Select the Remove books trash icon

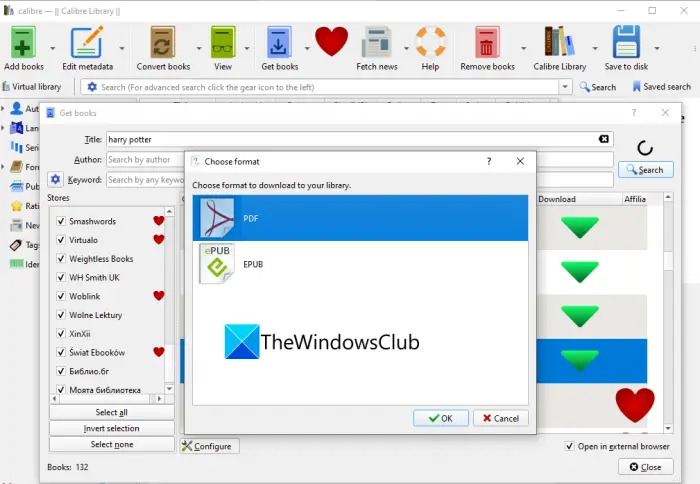(x=487, y=42)
